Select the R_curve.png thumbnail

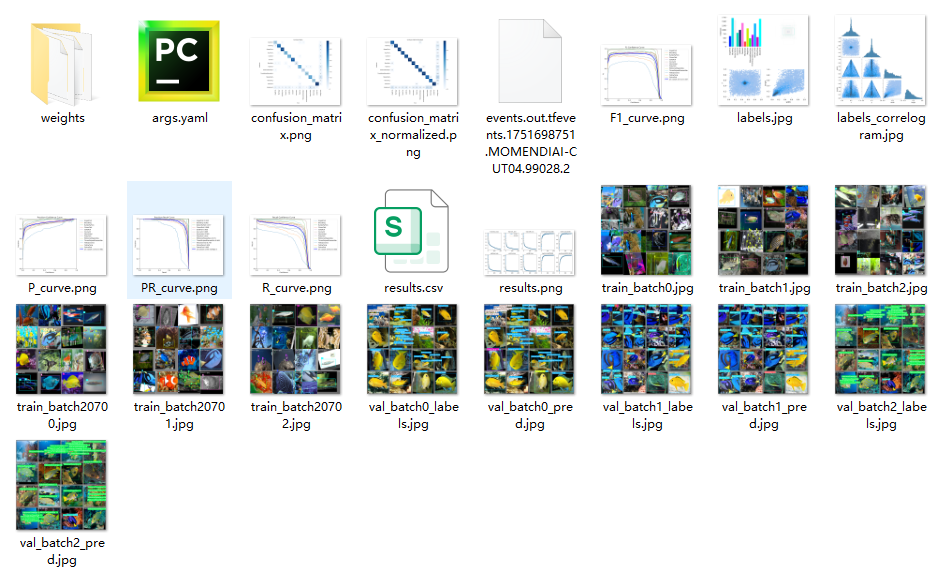(296, 245)
